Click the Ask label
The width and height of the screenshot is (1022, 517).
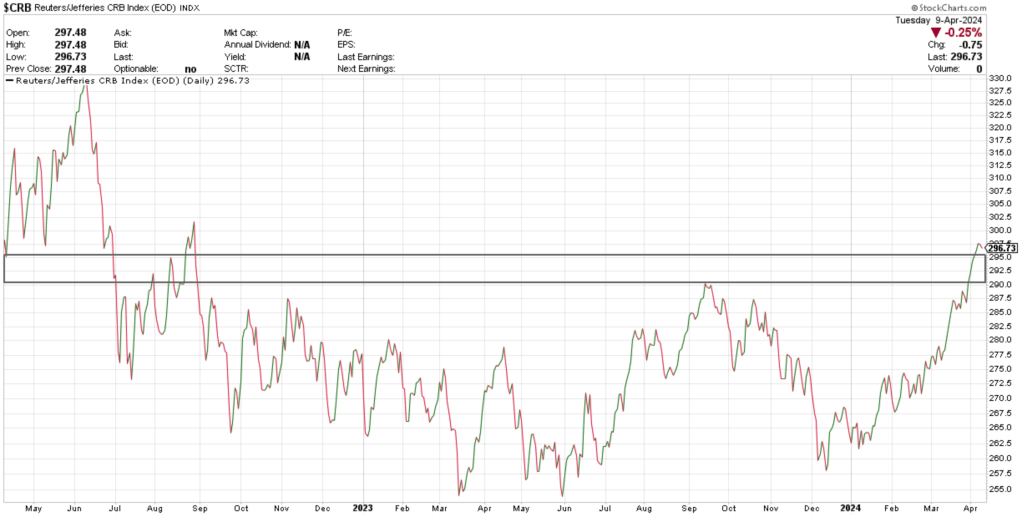pos(123,33)
